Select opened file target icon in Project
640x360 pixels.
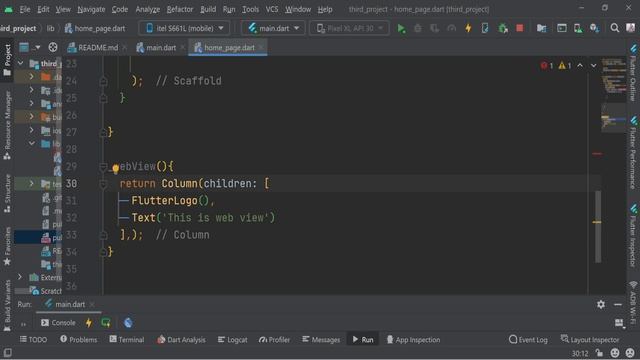(53, 47)
